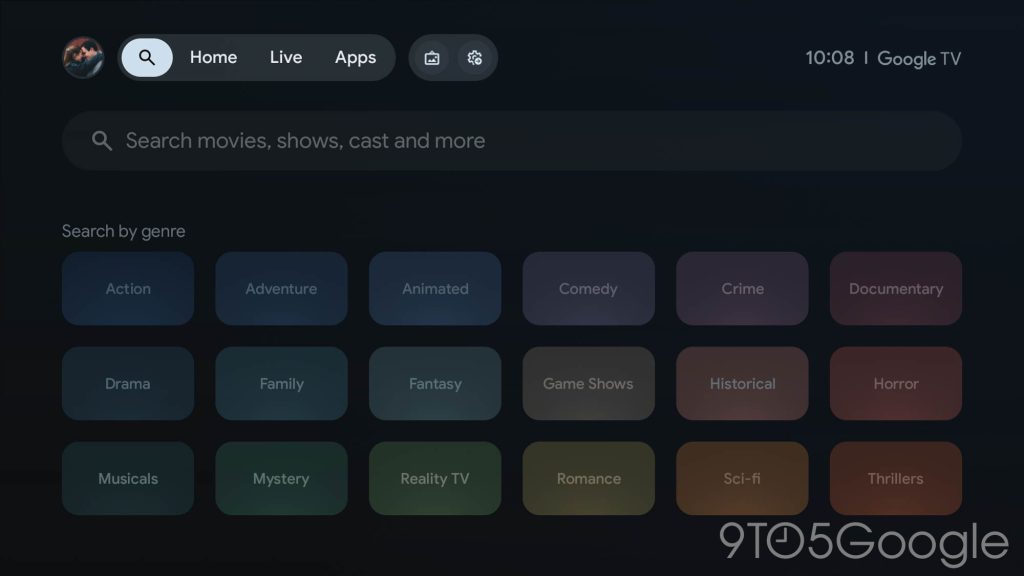Choose the Comedy genre tile
Screen dimensions: 1024x576
(x=588, y=289)
